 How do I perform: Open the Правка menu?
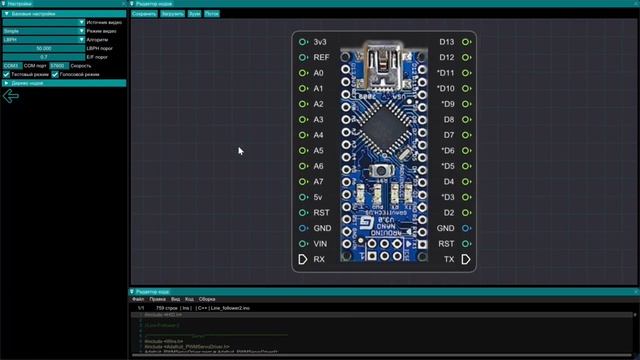pyautogui.click(x=157, y=299)
